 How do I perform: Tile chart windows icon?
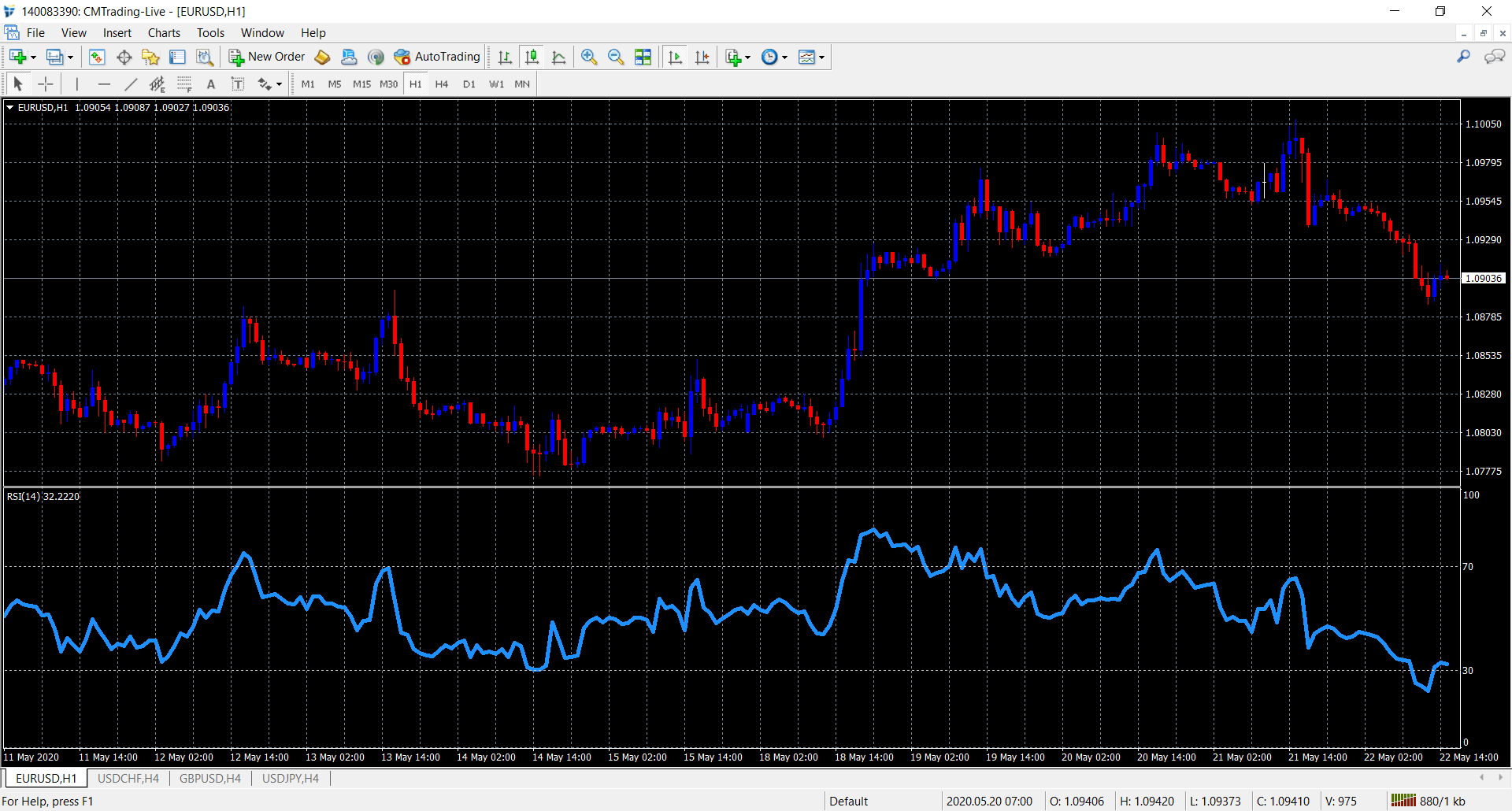coord(643,57)
